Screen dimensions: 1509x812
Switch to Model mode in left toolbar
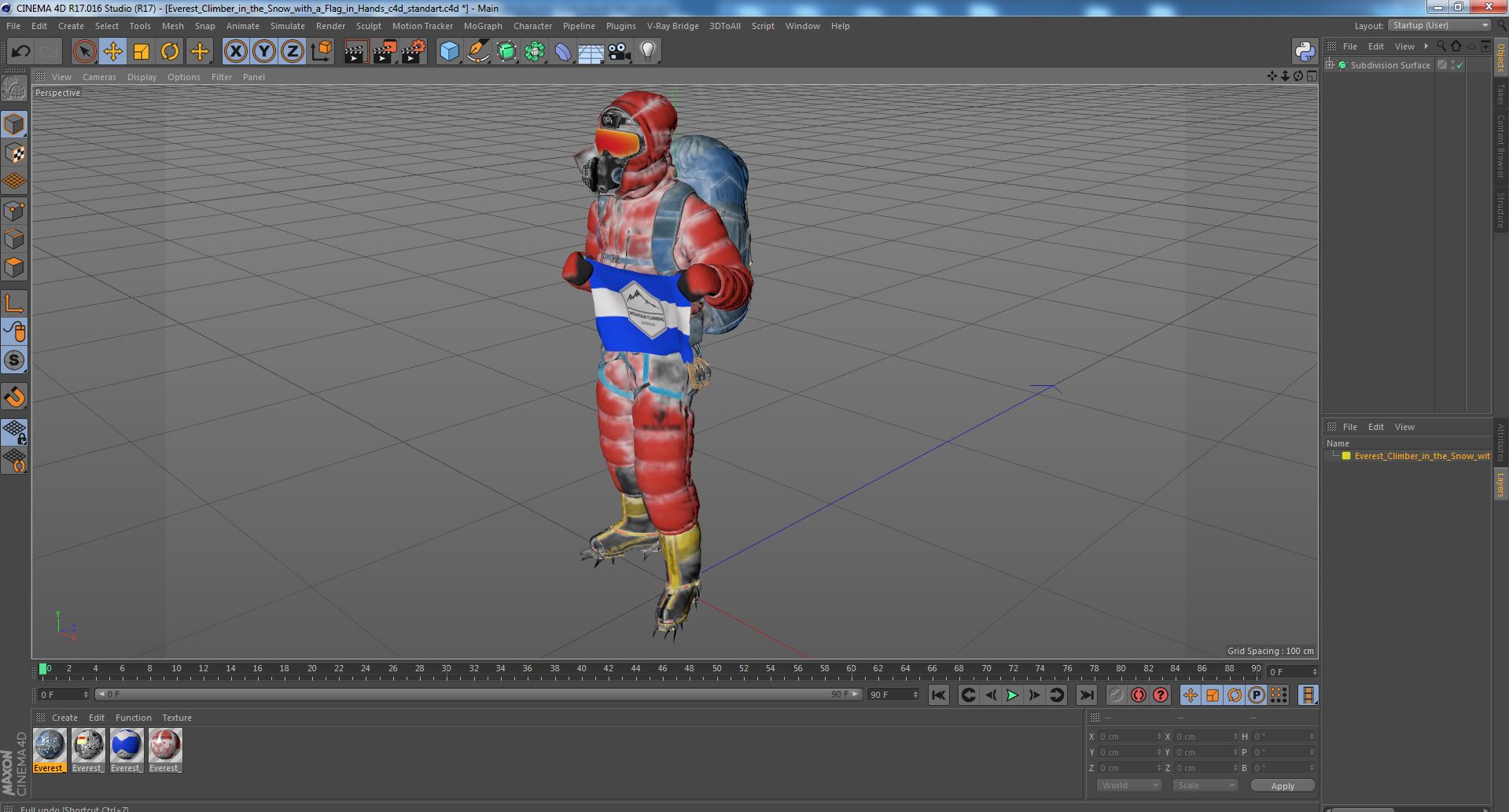(x=14, y=124)
